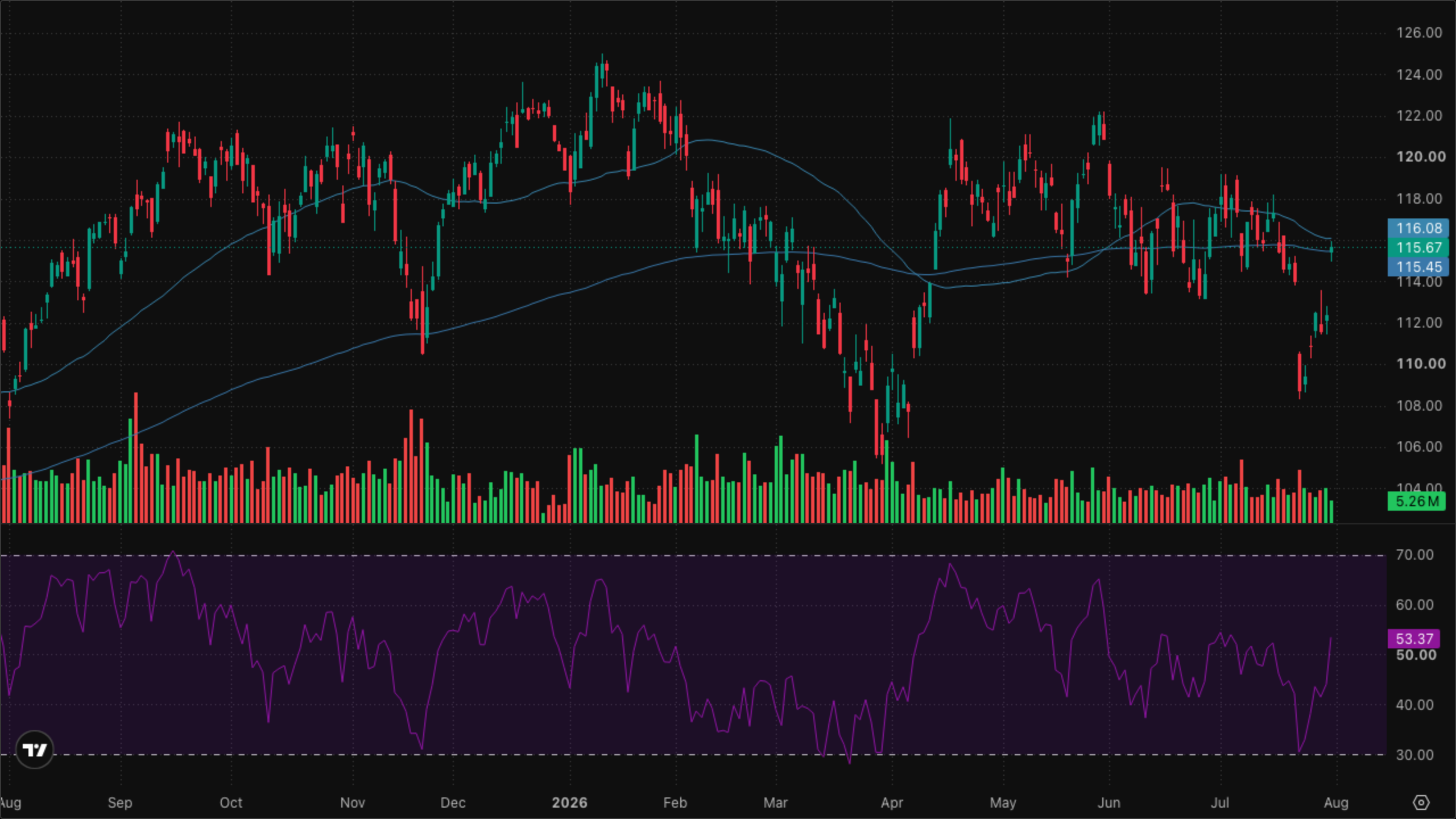This screenshot has width=1456, height=819.
Task: Click the 5.26M volume label
Action: (x=1416, y=501)
